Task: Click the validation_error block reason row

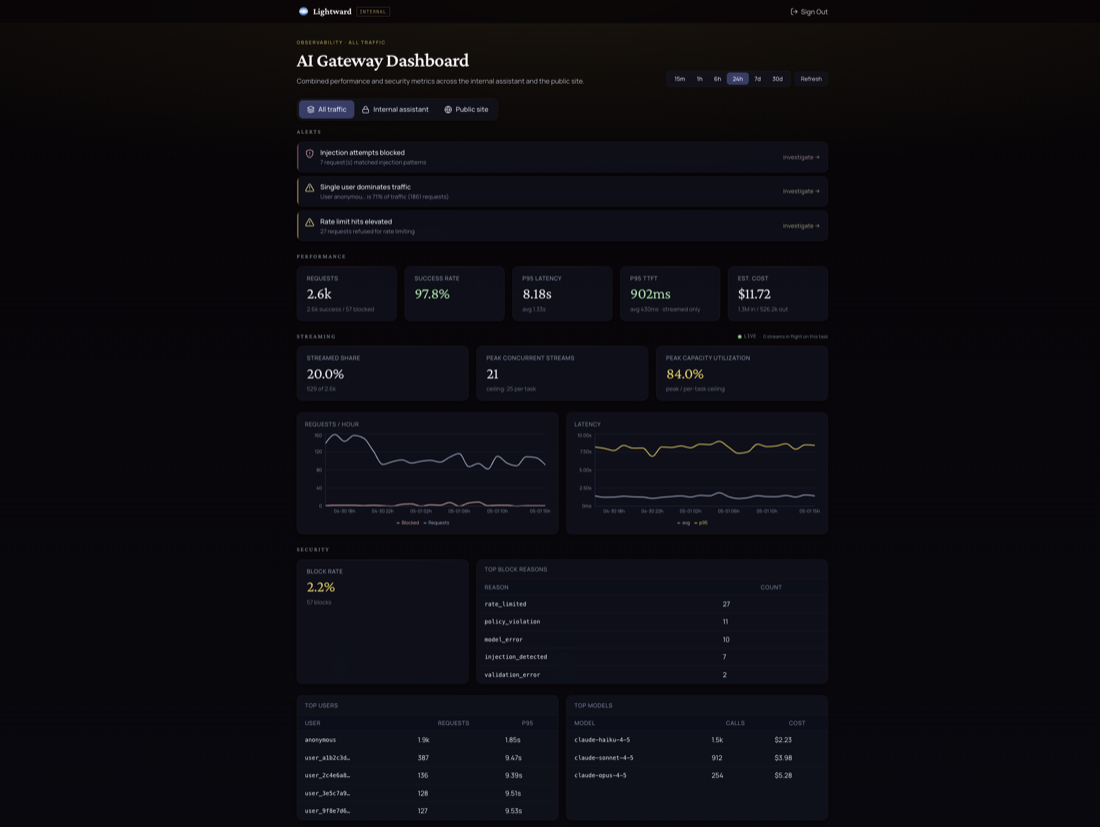Action: 652,675
